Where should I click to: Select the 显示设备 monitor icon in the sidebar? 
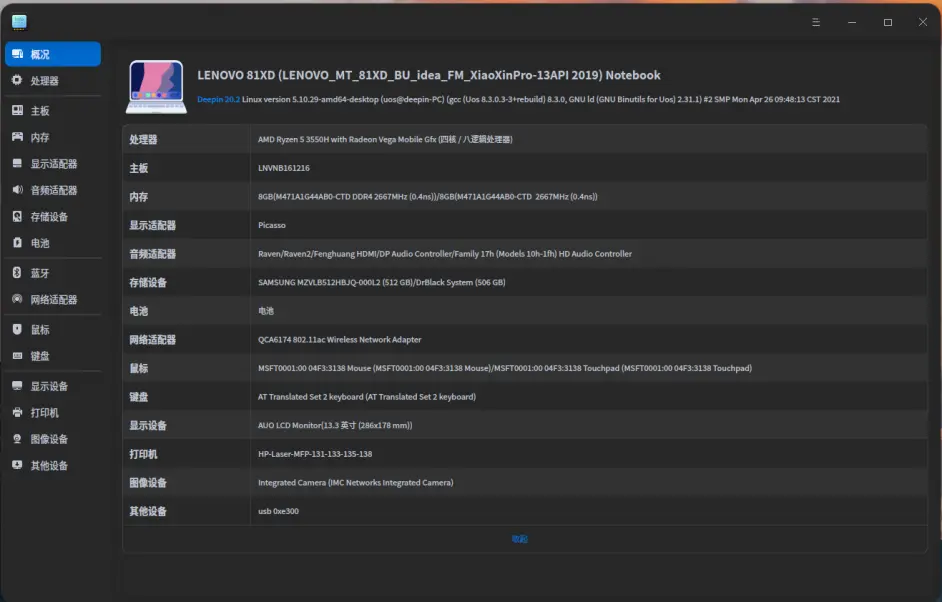17,386
